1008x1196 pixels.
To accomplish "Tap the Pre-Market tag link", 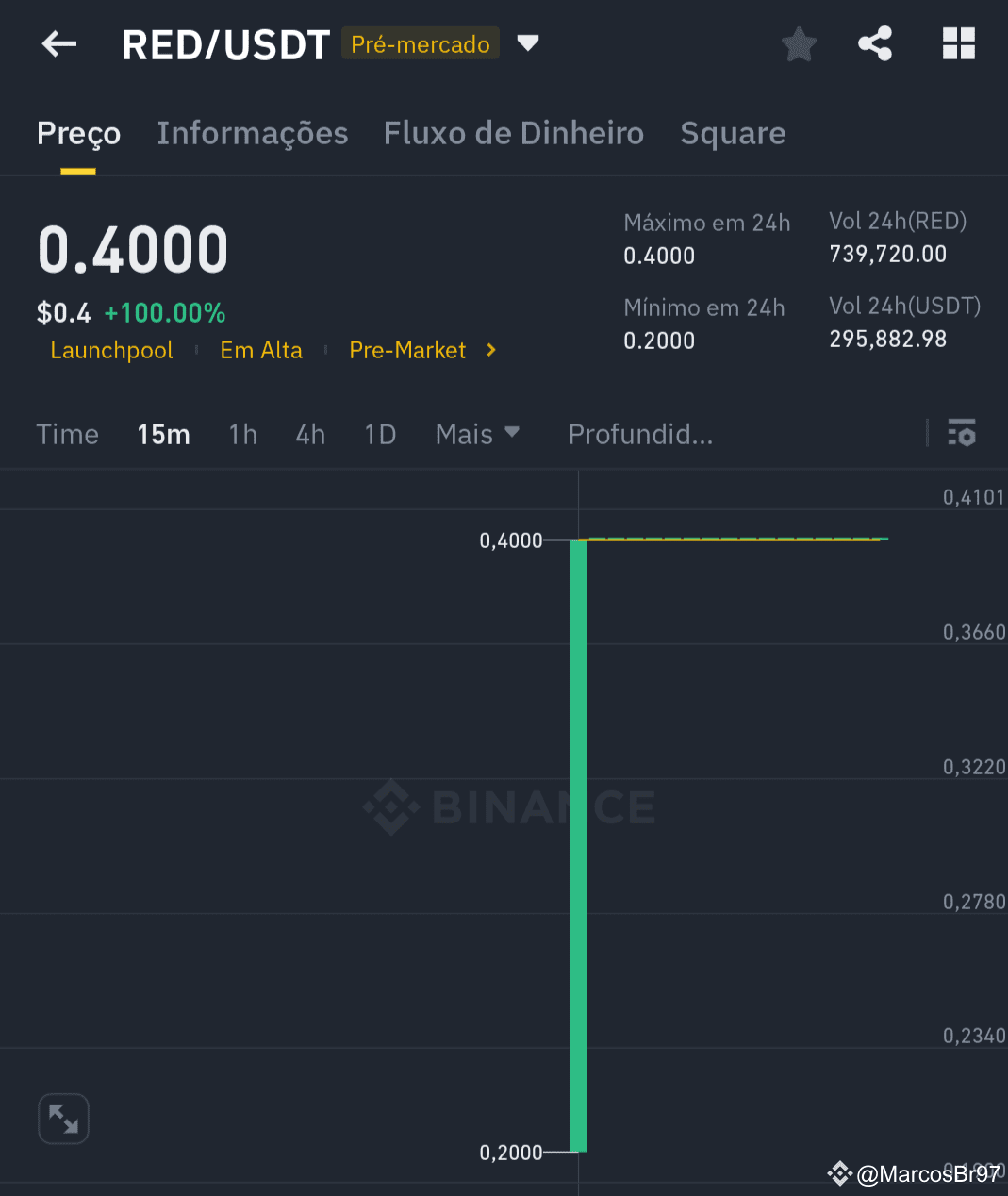I will (407, 350).
